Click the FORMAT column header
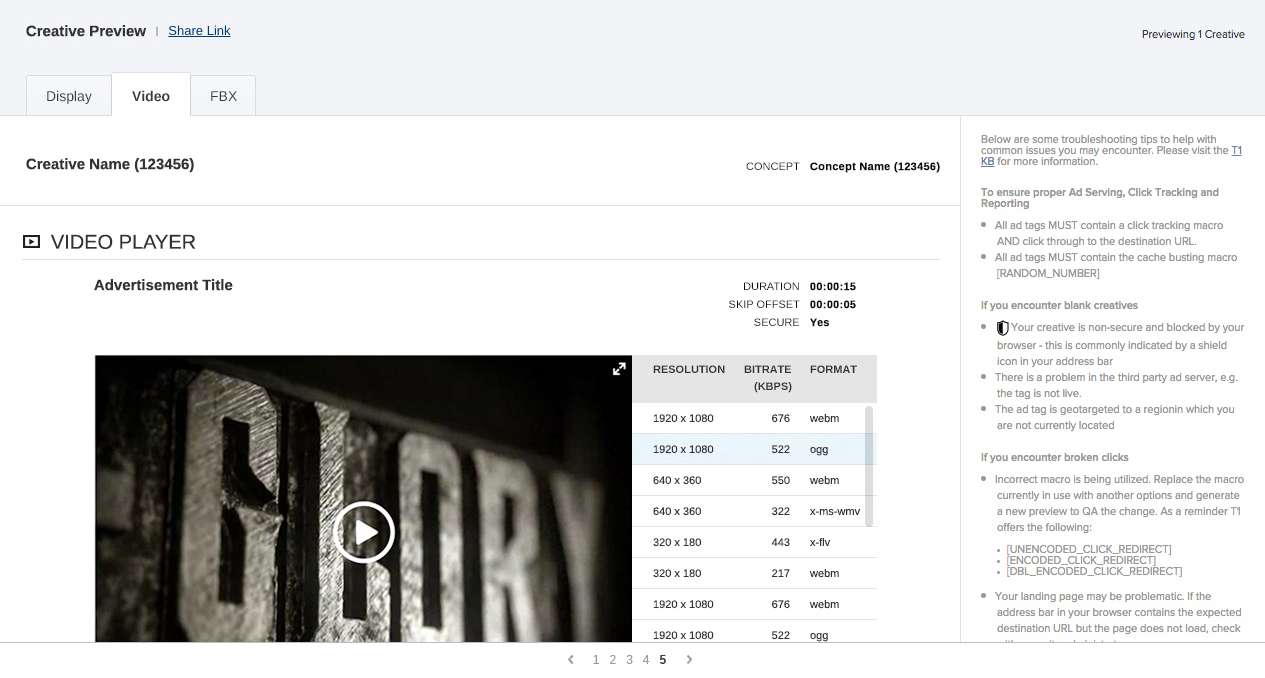 pos(833,369)
